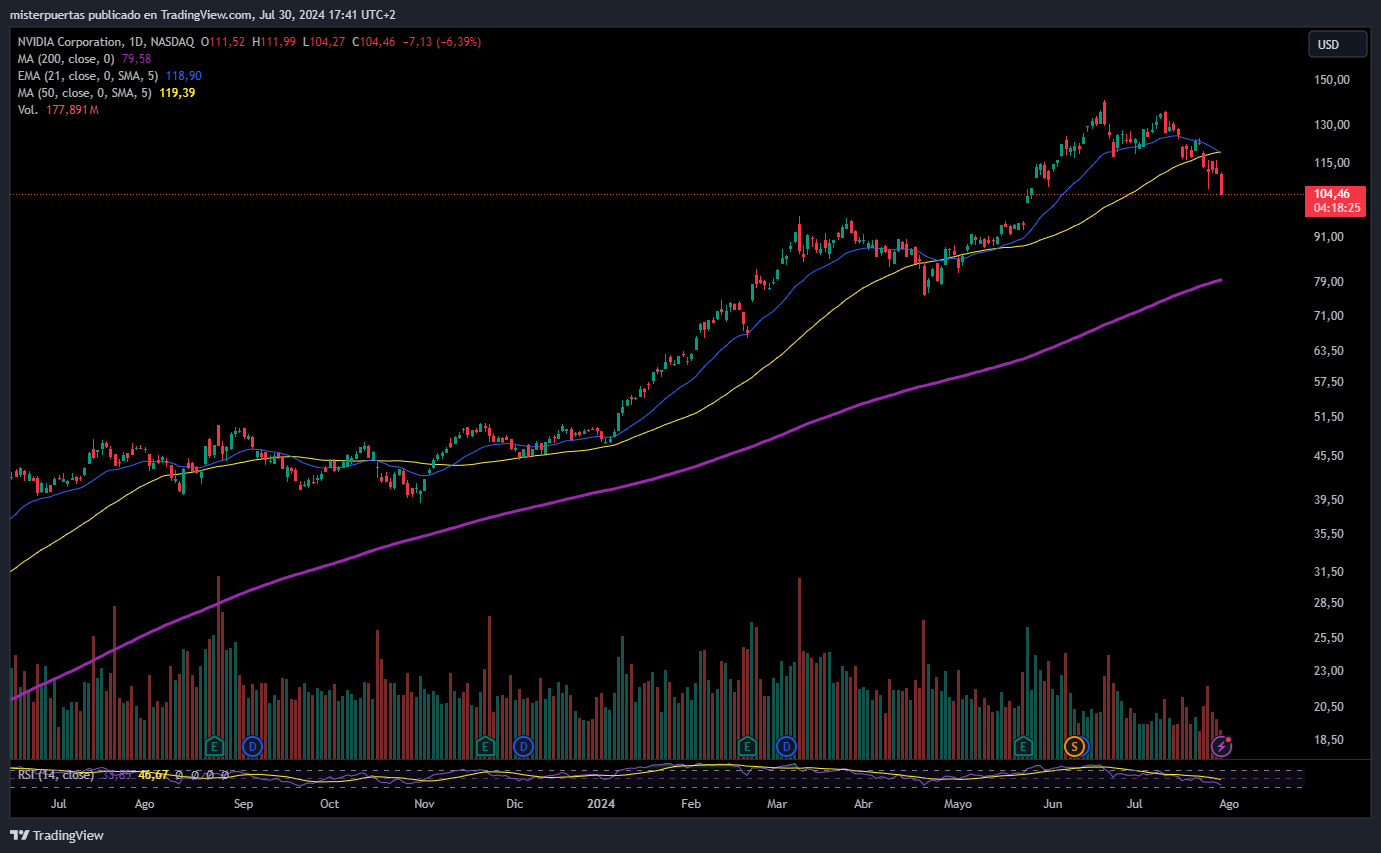The height and width of the screenshot is (853, 1381).
Task: Click the 35,50 price axis label
Action: (x=1327, y=534)
